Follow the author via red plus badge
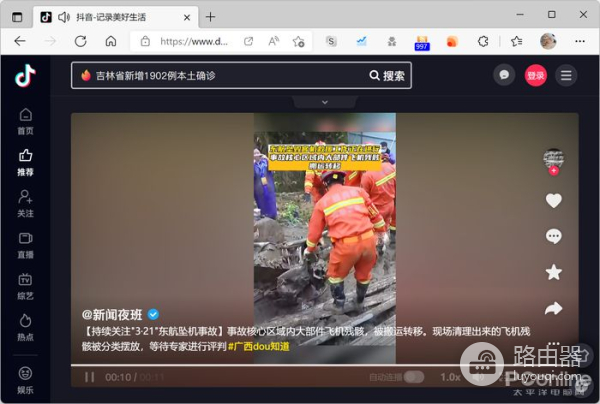This screenshot has width=600, height=404. pyautogui.click(x=553, y=171)
